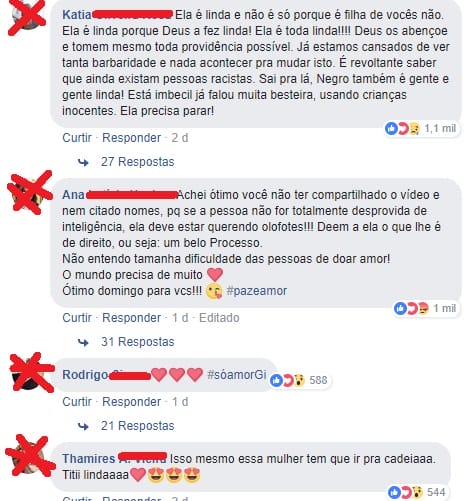Viewport: 468px width, 501px height.
Task: Expand the 31 Respostas thread
Action: (x=137, y=342)
